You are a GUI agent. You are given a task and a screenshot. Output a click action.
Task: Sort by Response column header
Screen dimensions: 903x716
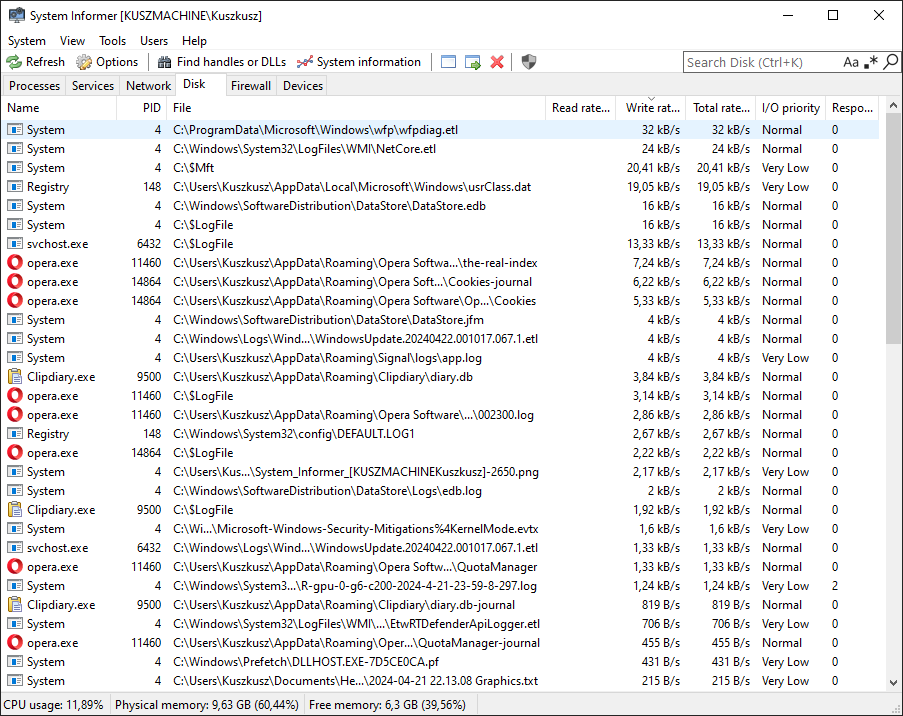852,108
